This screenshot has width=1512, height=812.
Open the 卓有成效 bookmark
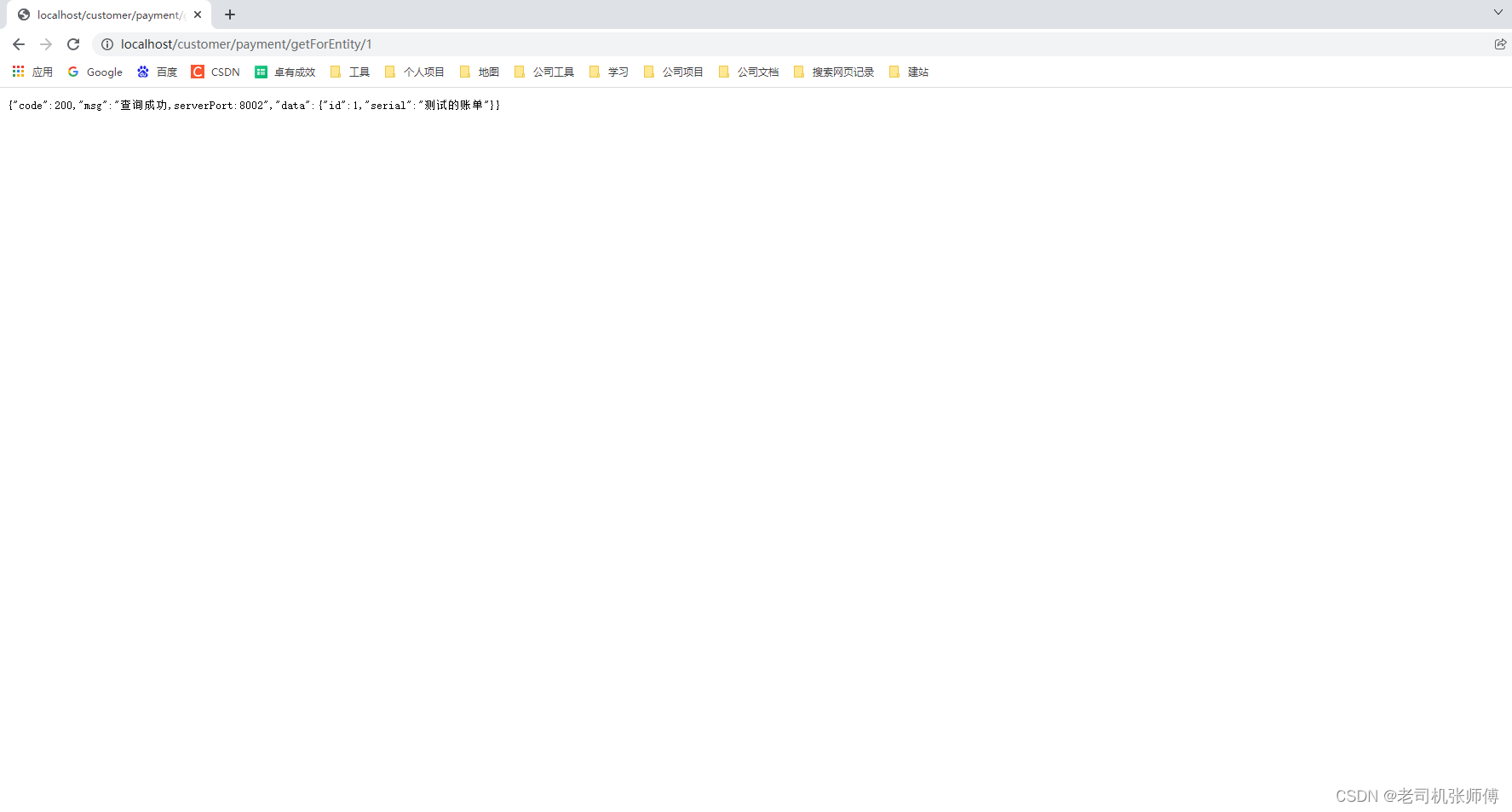click(x=285, y=72)
